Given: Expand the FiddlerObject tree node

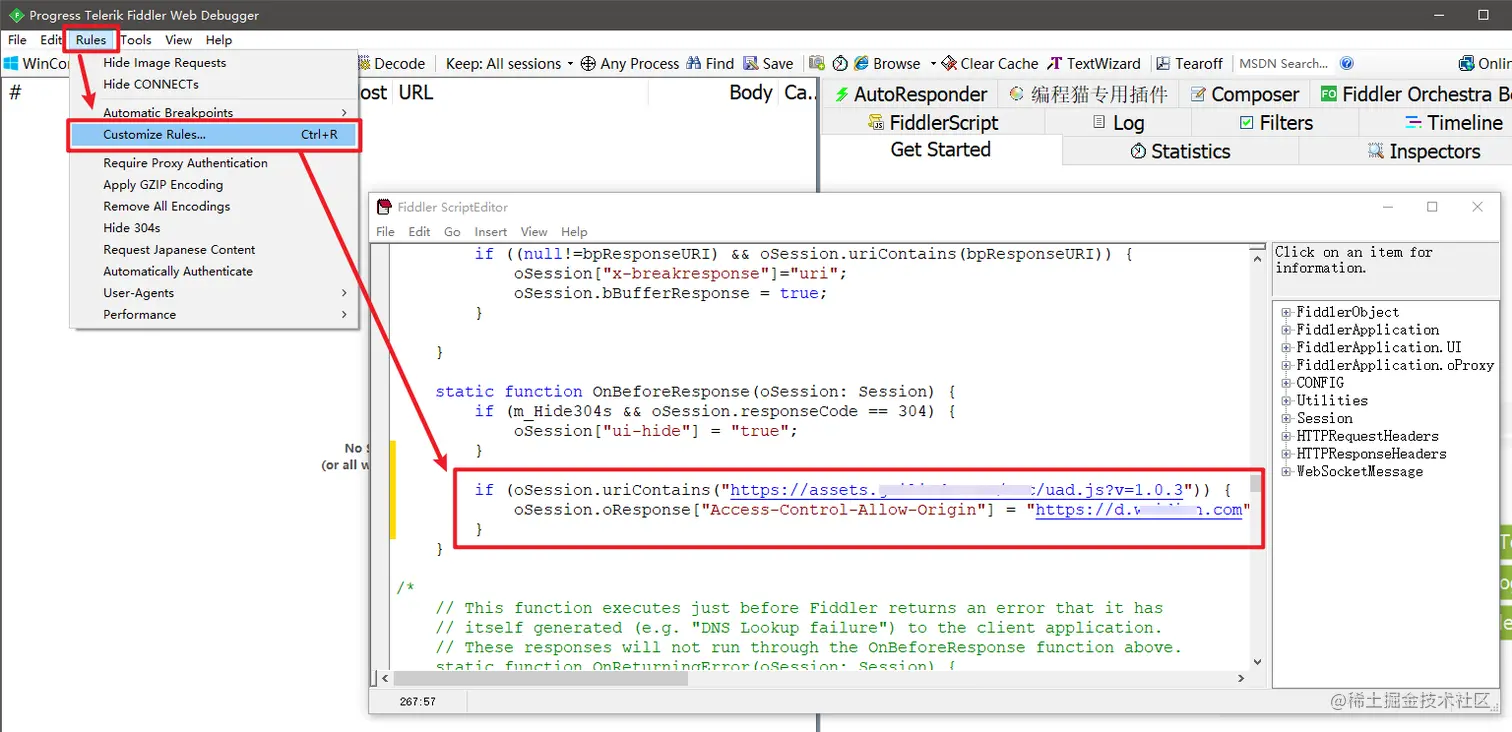Looking at the screenshot, I should [x=1286, y=312].
